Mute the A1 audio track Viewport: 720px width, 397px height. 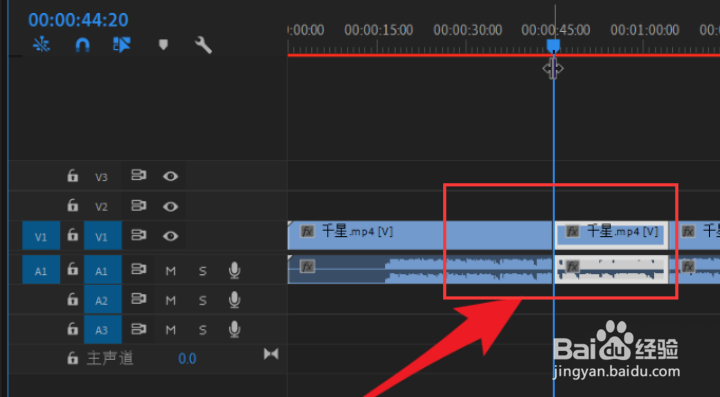coord(170,271)
